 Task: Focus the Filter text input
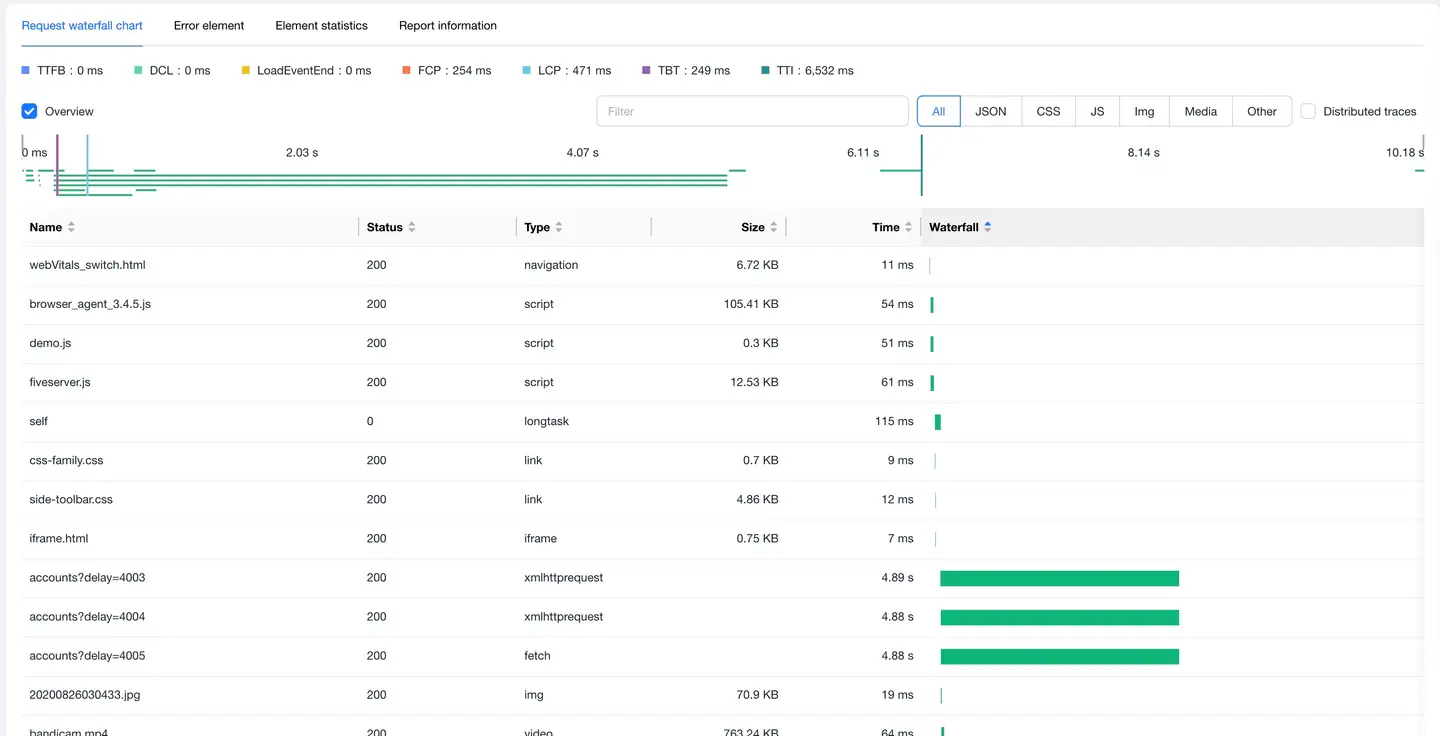[752, 111]
